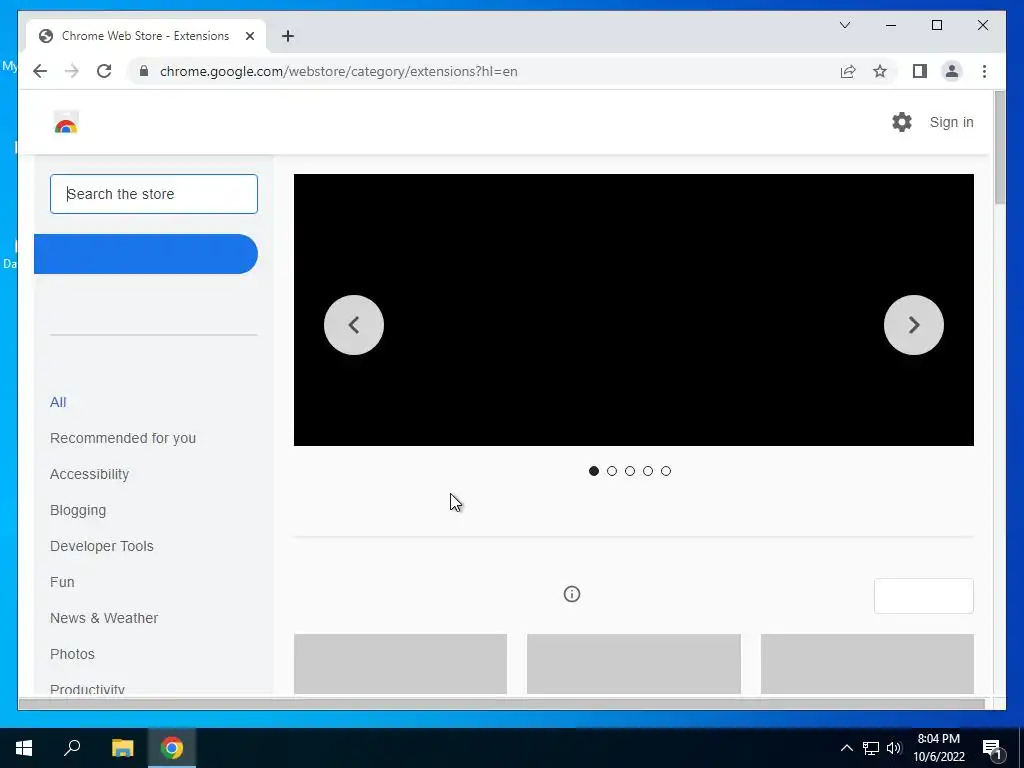Click the black carousel banner
The height and width of the screenshot is (768, 1024).
pyautogui.click(x=633, y=310)
